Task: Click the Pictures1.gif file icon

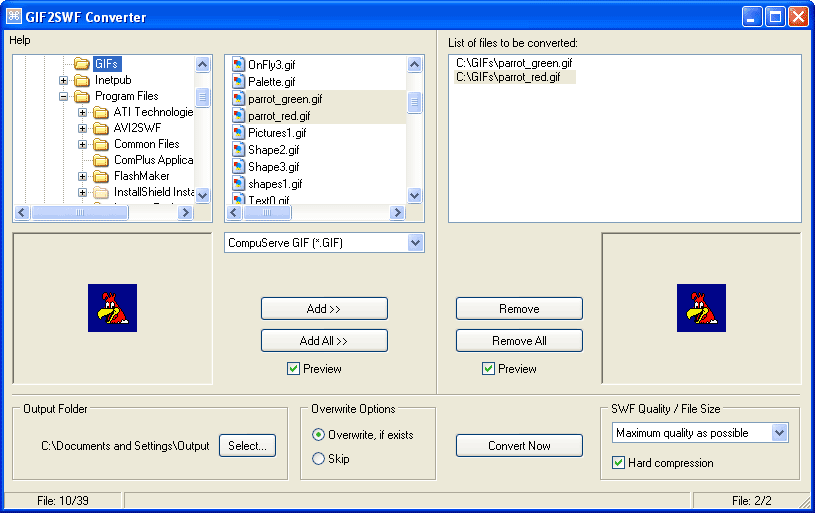Action: (x=238, y=133)
